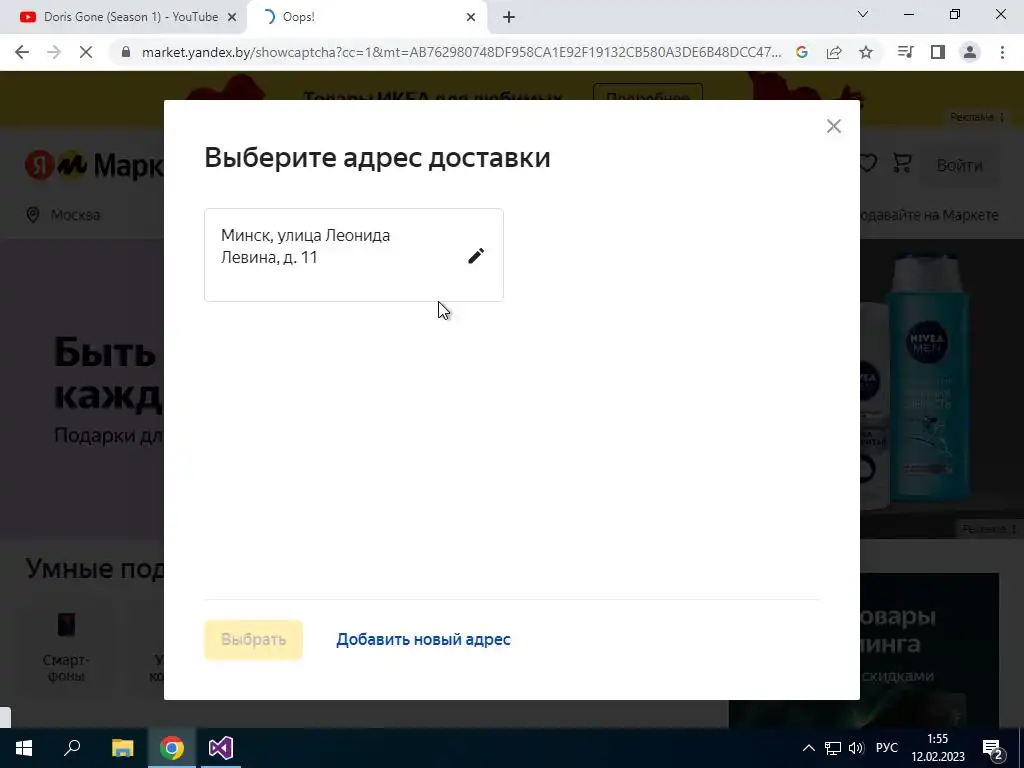Switch РУС input language
The width and height of the screenshot is (1024, 768).
886,748
